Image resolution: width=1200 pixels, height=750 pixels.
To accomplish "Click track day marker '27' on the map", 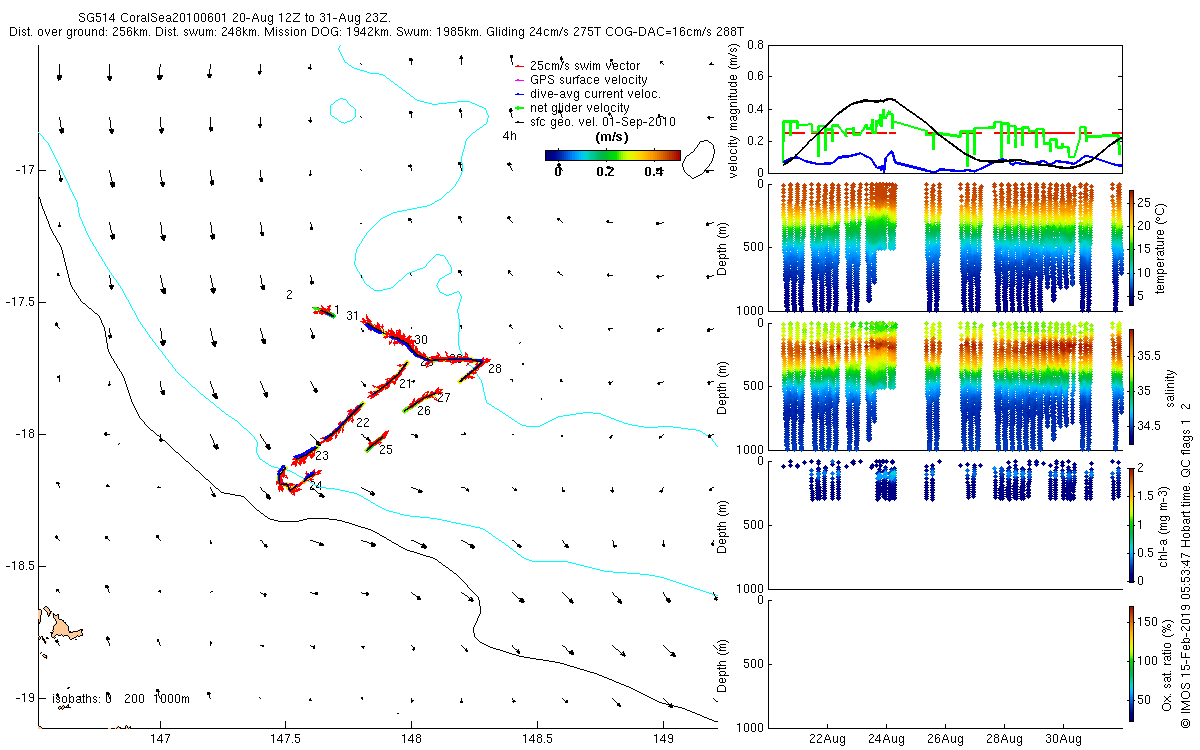I will [444, 398].
